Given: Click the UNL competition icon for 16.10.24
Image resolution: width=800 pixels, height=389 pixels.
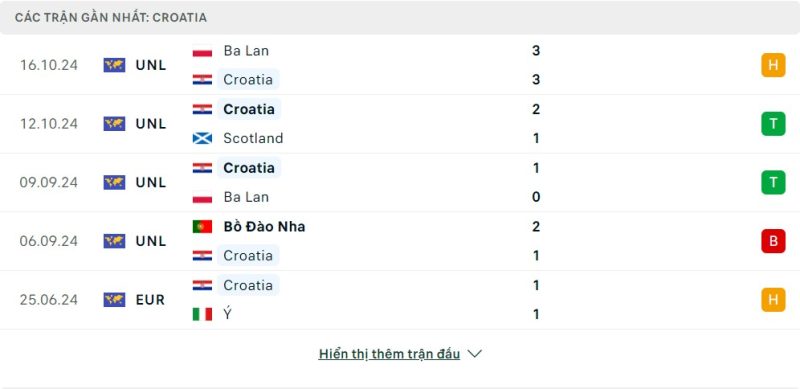Looking at the screenshot, I should click(114, 65).
